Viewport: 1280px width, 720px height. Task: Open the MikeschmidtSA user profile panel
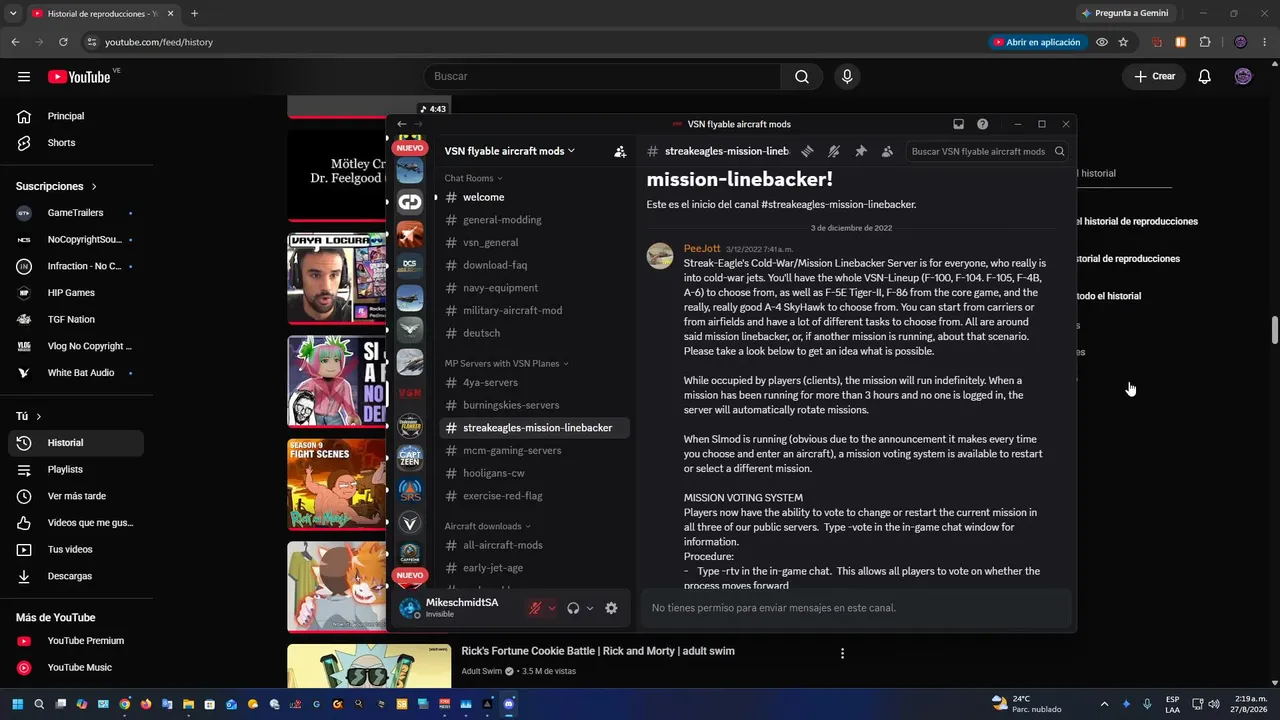460,607
